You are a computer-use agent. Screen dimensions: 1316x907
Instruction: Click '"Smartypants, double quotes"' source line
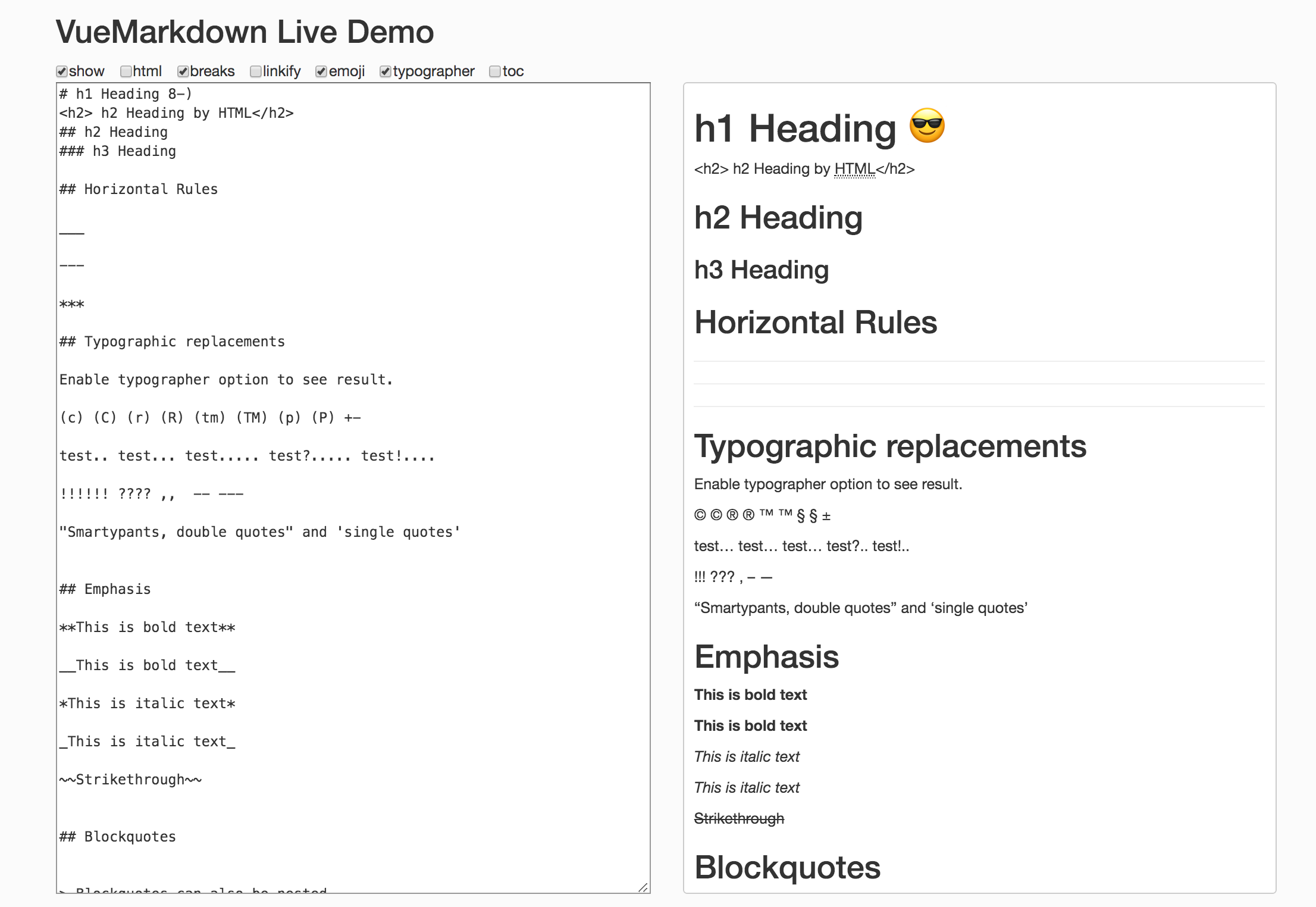tap(259, 532)
